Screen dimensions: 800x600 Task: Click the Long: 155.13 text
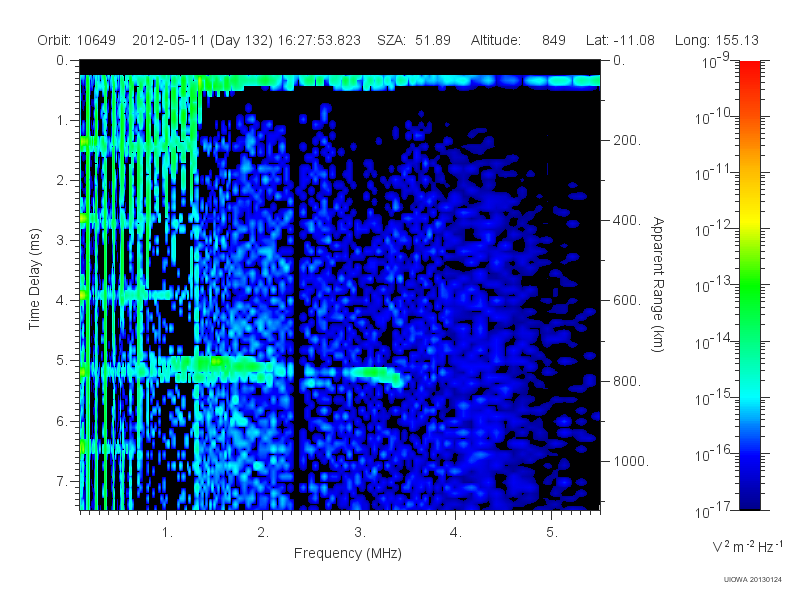tap(716, 40)
